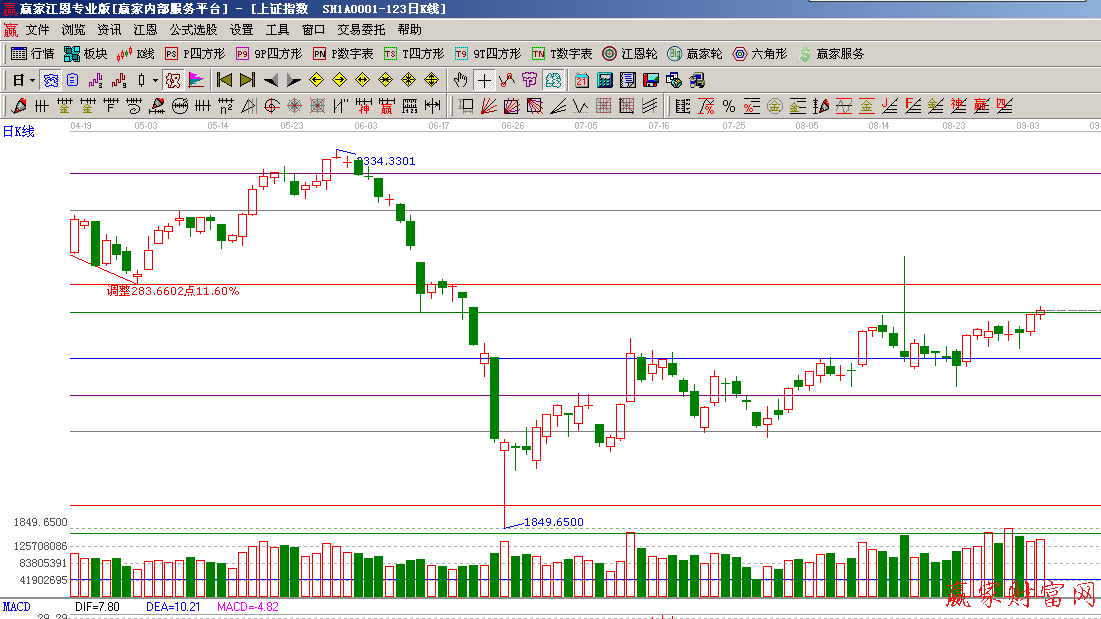The image size is (1101, 619).
Task: Expand the candlestick chart type dropdown arrow
Action: pos(154,80)
